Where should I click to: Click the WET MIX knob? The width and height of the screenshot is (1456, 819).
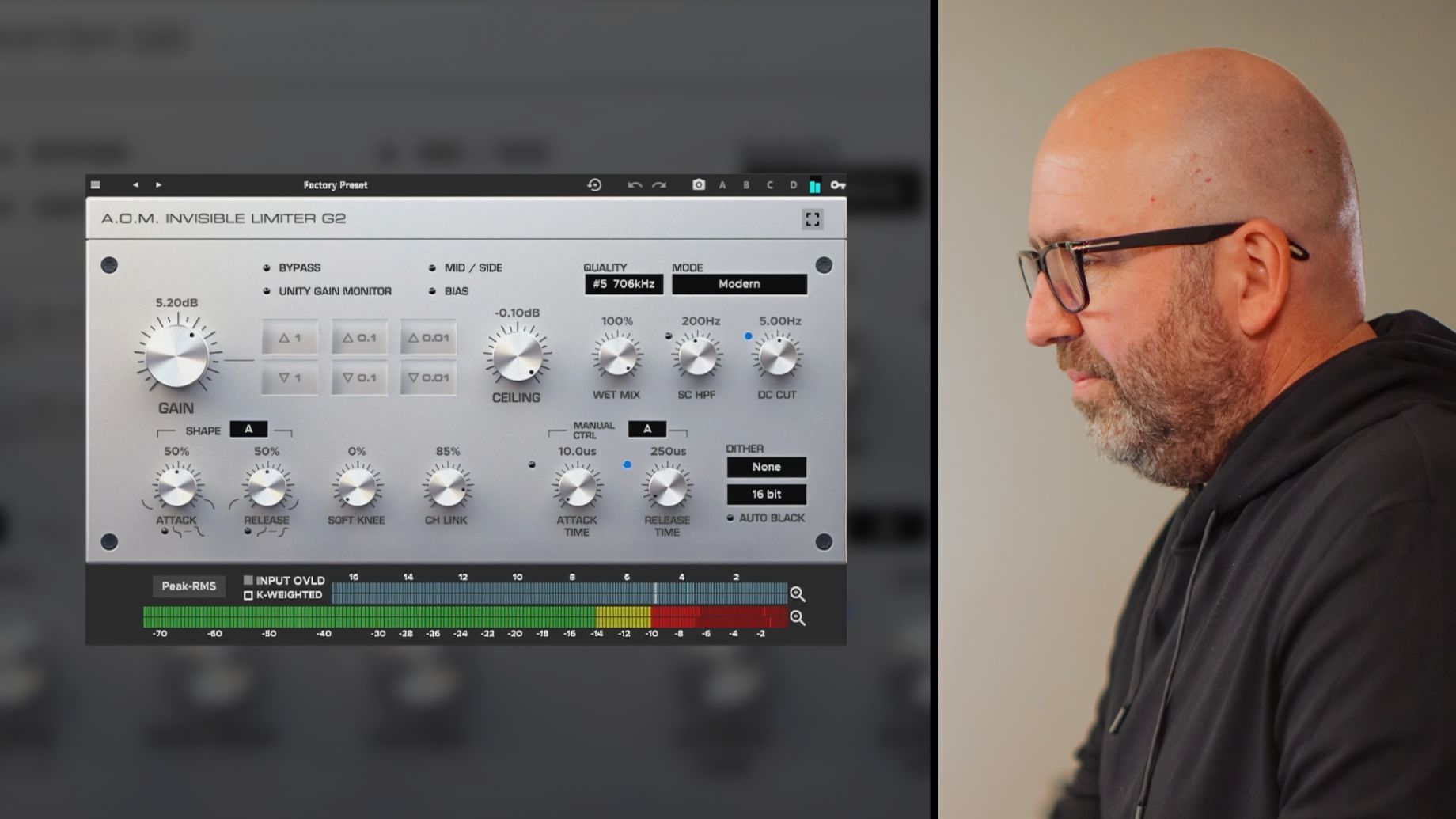point(617,356)
